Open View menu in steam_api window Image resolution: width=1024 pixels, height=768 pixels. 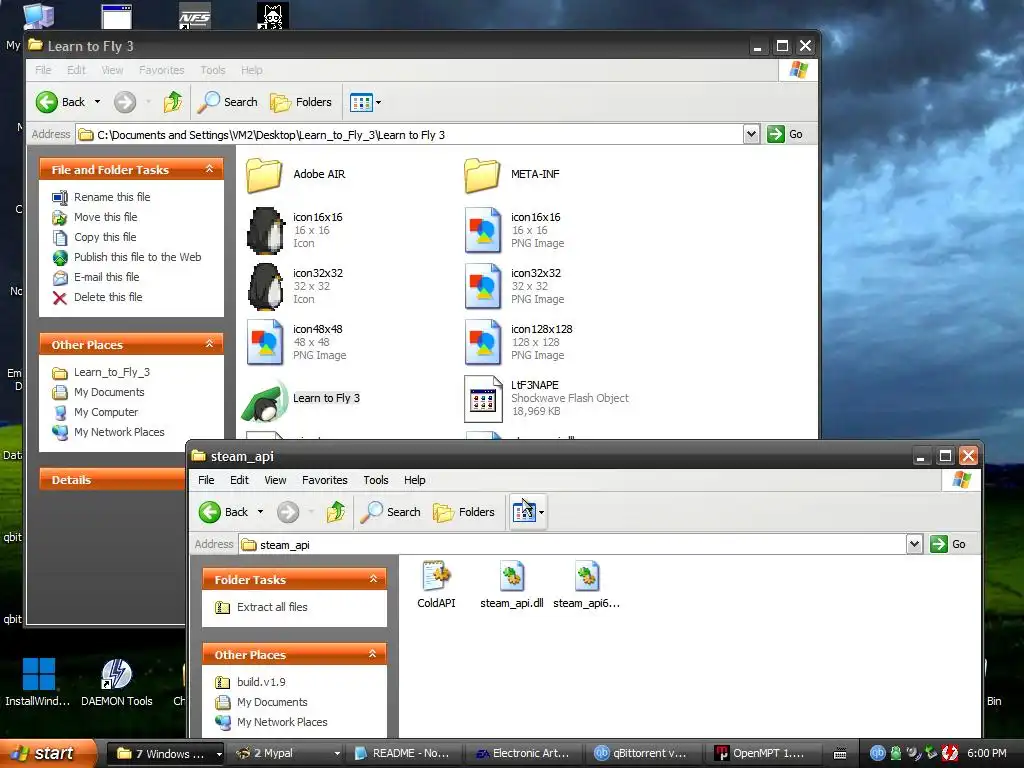click(x=275, y=480)
